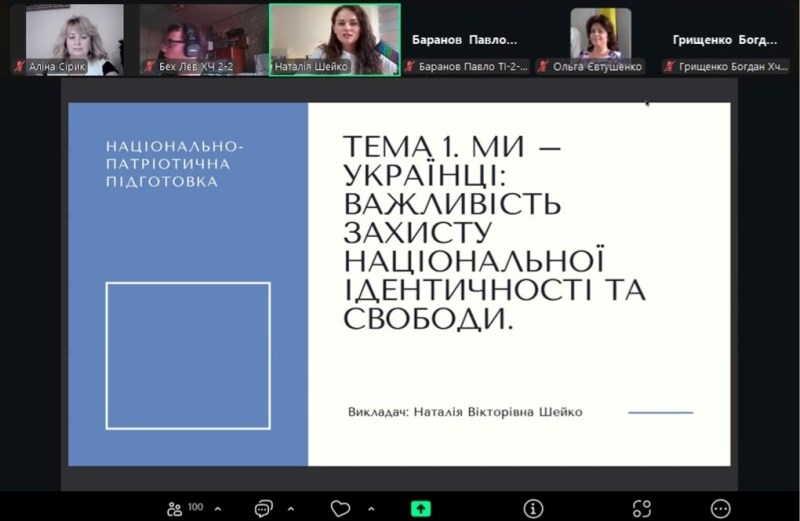Viewport: 800px width, 521px height.
Task: Open the chat panel
Action: tap(263, 509)
